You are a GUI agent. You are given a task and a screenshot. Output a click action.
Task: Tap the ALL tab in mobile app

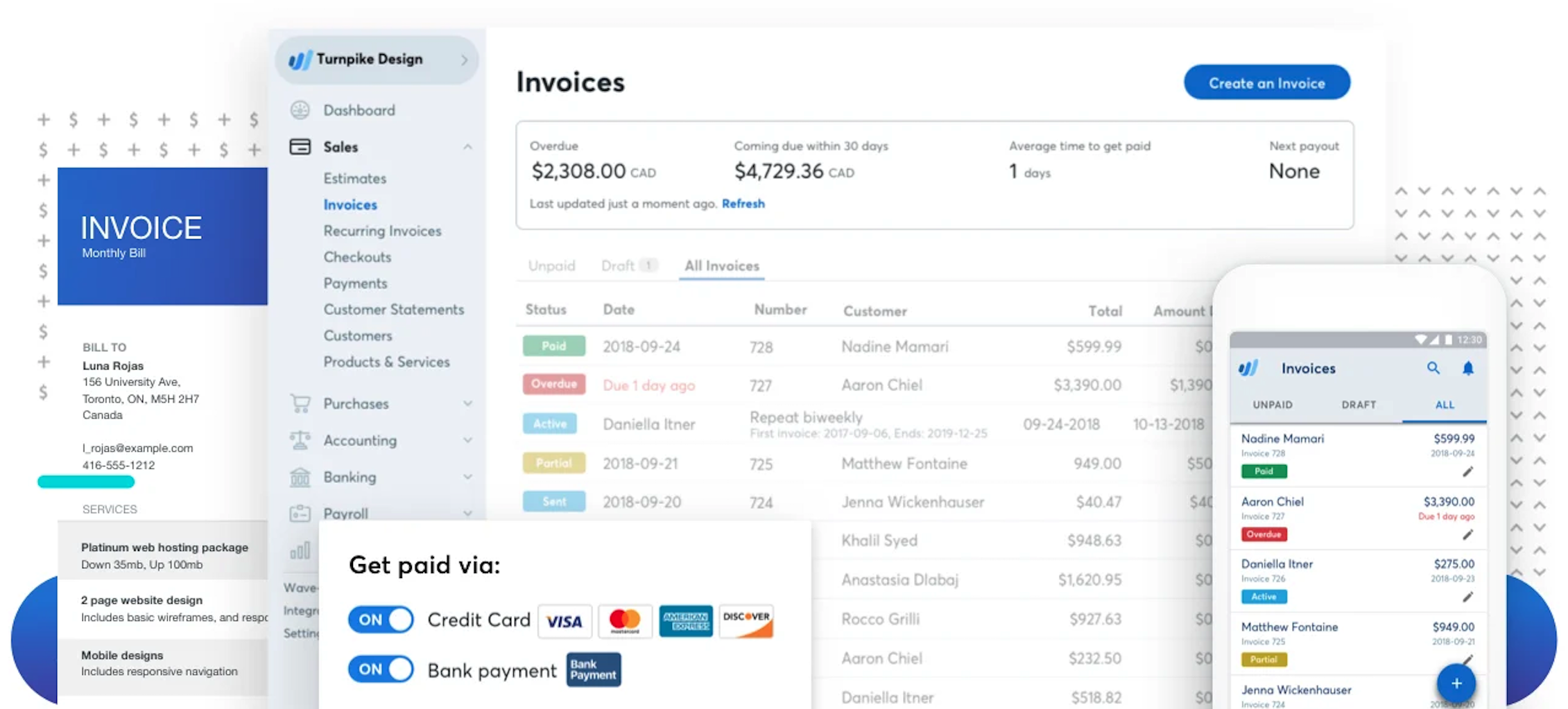tap(1445, 405)
